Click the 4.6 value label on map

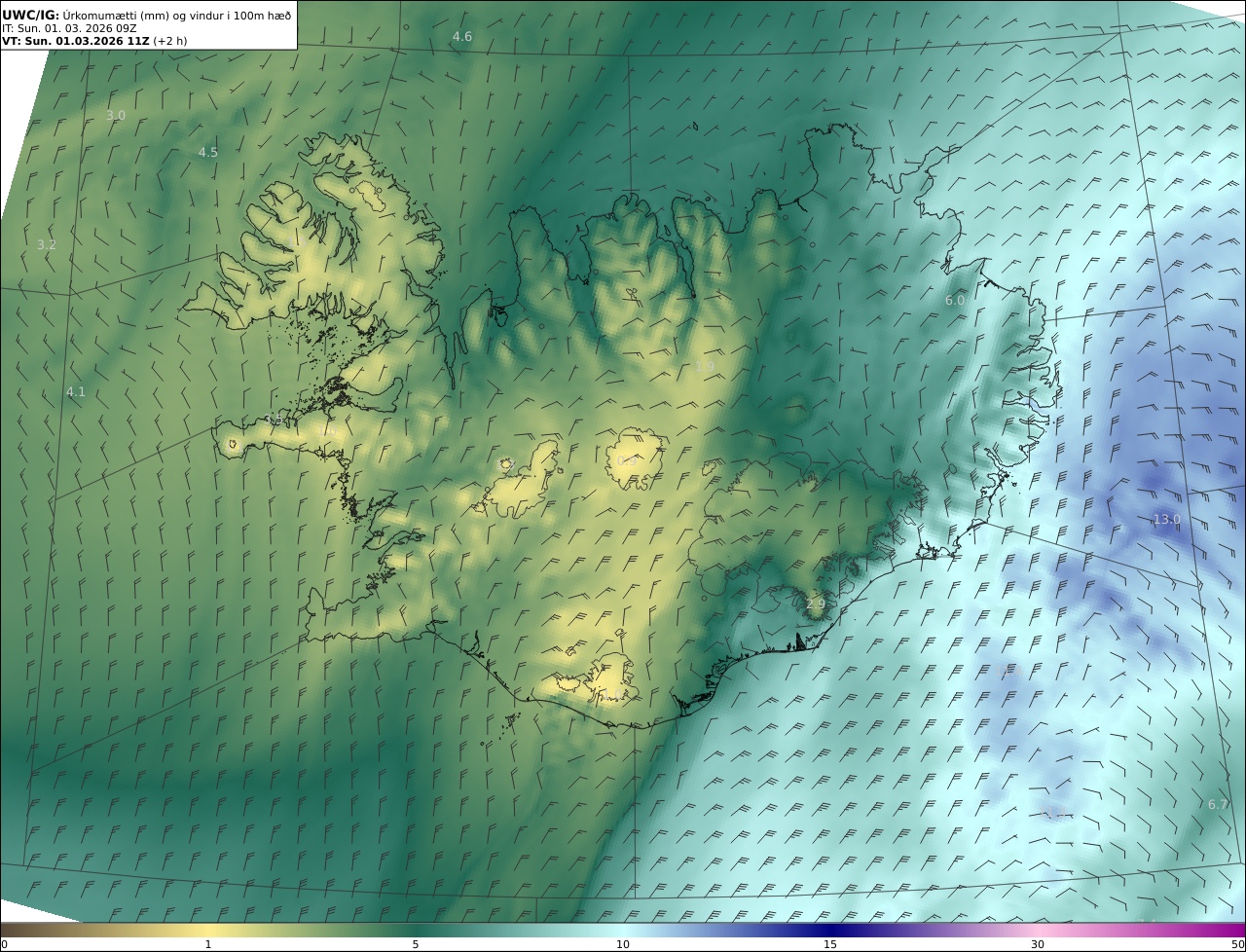point(462,37)
